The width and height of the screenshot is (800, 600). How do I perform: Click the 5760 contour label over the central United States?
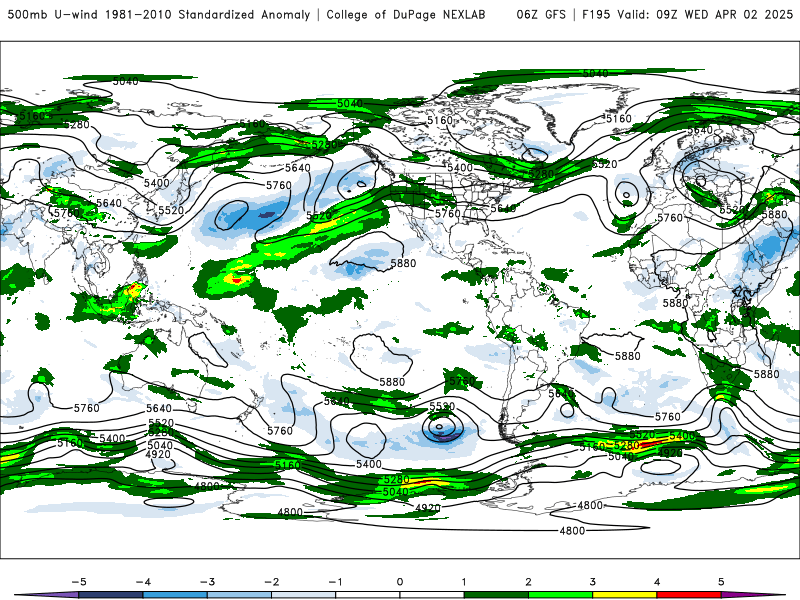[447, 213]
